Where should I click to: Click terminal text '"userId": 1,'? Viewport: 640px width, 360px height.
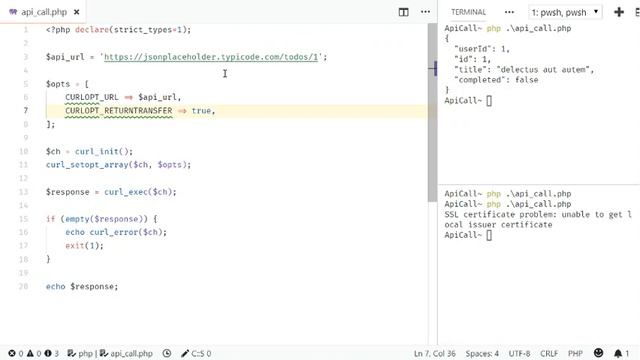click(x=482, y=49)
